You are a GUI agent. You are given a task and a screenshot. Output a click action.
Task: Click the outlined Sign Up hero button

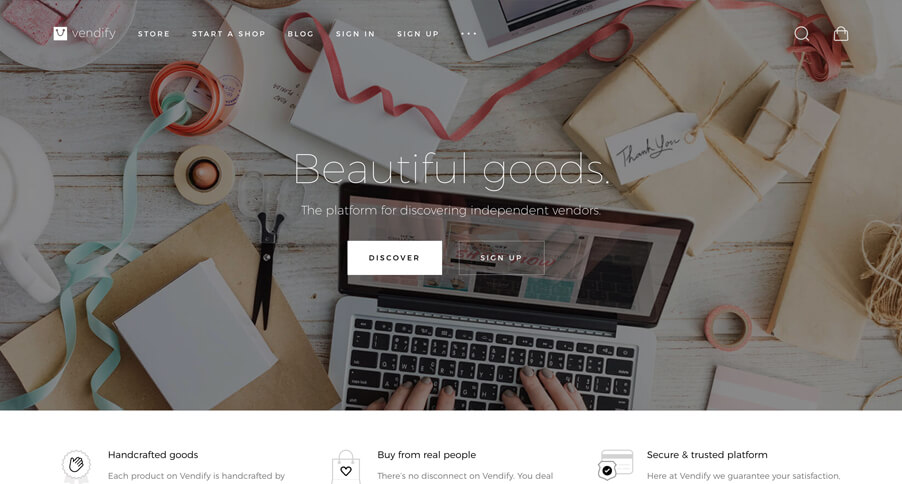click(501, 258)
